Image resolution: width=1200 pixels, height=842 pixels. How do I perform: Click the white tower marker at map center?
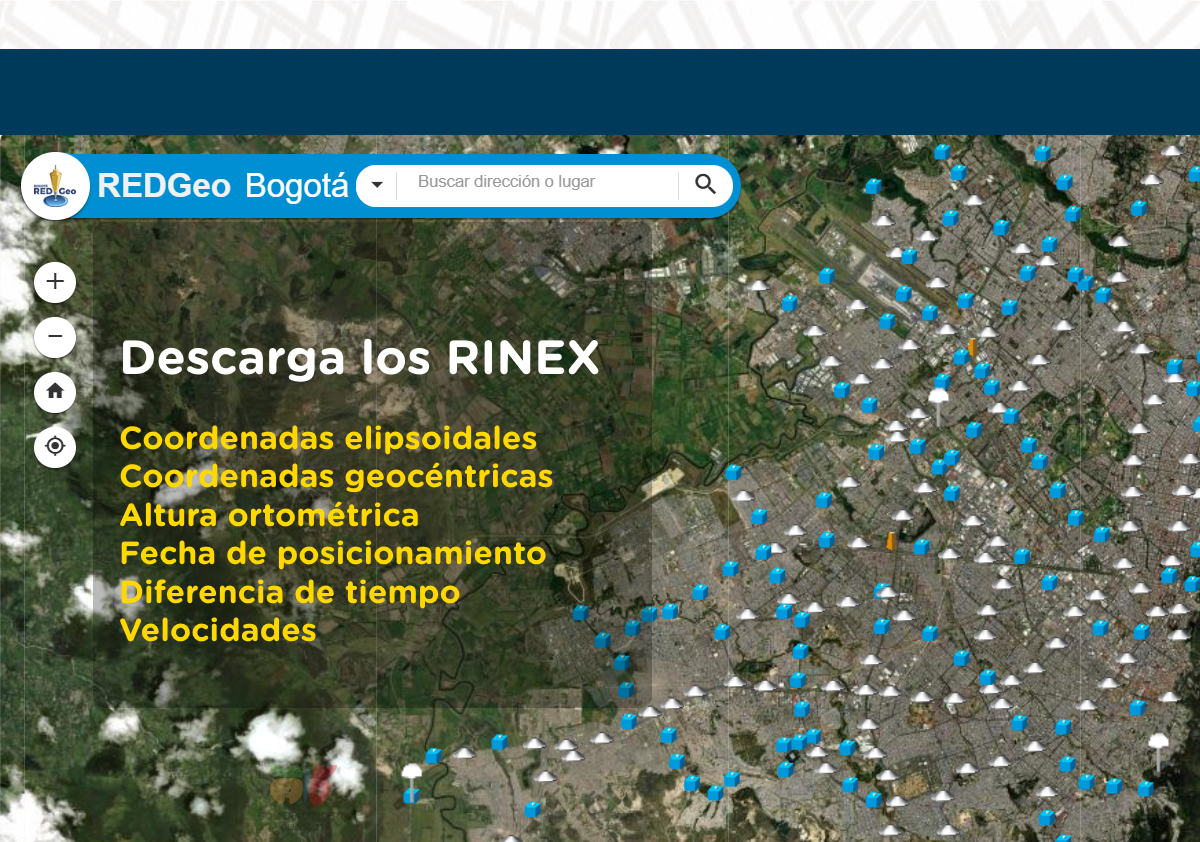[x=937, y=399]
